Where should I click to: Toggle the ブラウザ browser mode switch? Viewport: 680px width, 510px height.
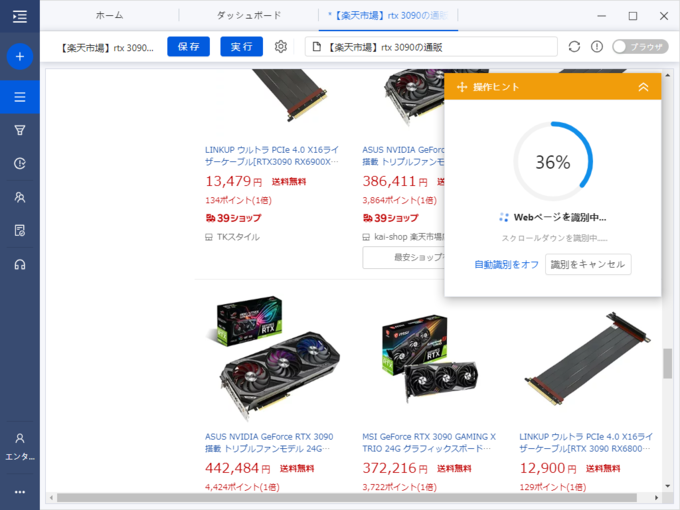pos(640,47)
